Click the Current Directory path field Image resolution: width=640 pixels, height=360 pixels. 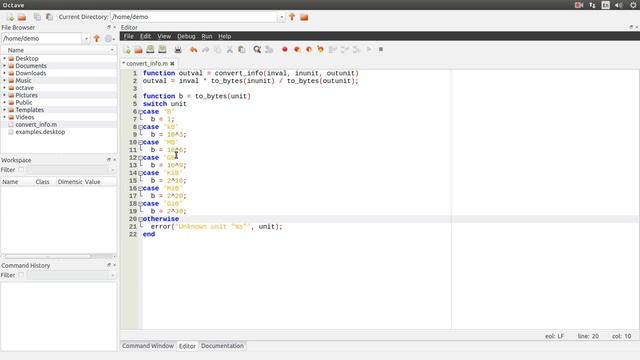pos(194,17)
